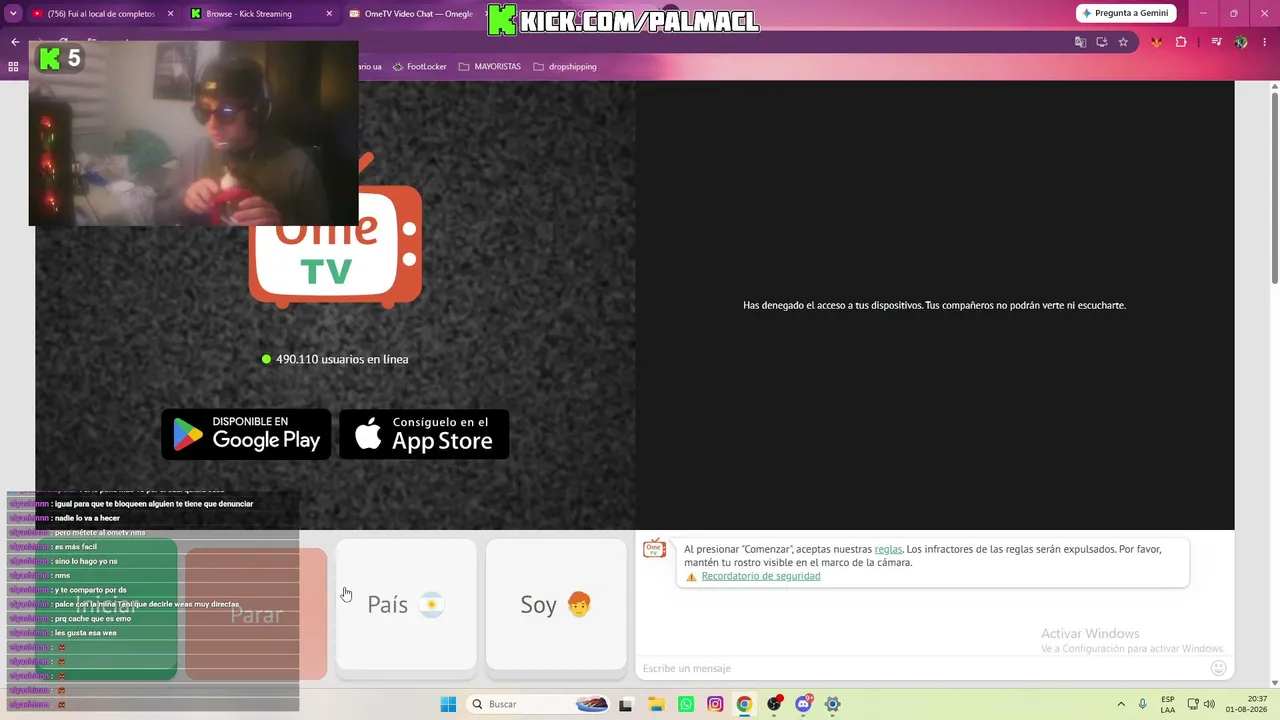1280x720 pixels.
Task: Open the Chrome apps grid shortcut
Action: pos(13,67)
